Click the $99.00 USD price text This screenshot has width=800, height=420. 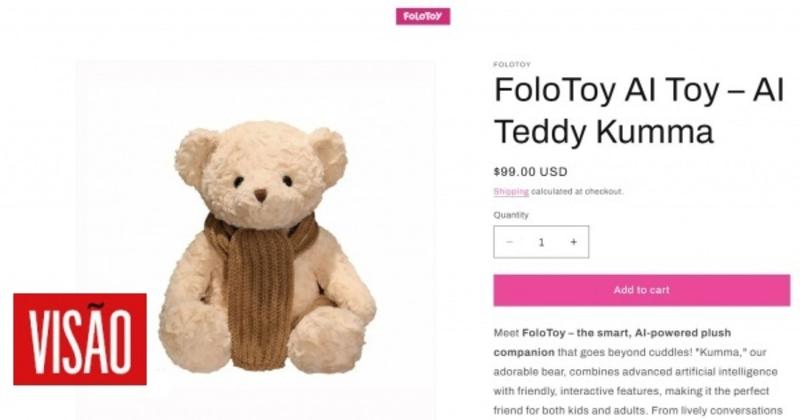(x=530, y=171)
